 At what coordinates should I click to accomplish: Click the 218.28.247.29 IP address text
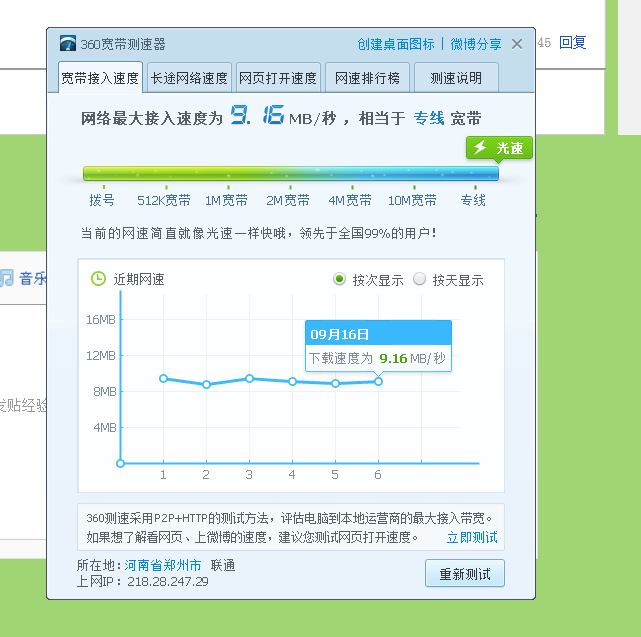click(168, 581)
